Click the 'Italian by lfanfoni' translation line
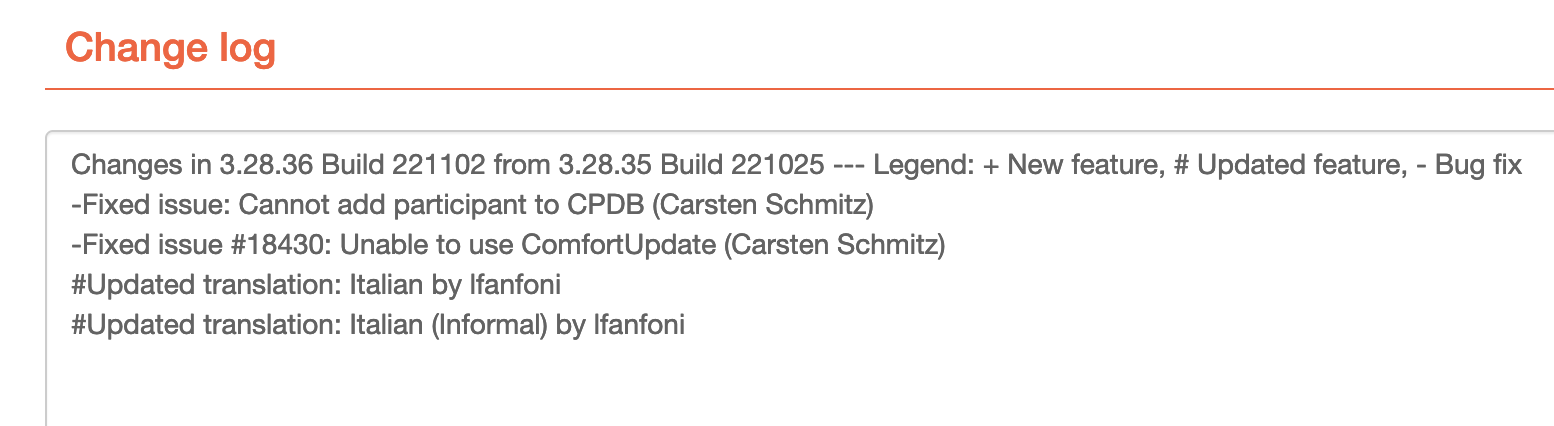Screen dimensions: 1554x426 click(x=316, y=285)
